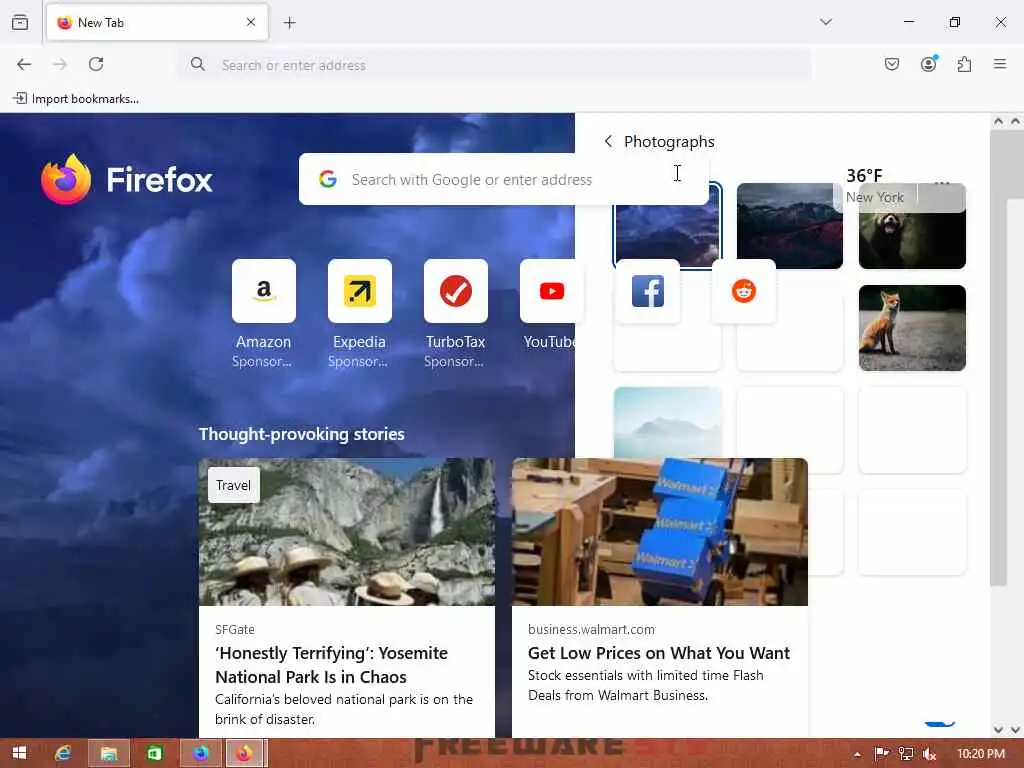Switch to Firefox taskbar button

tap(245, 753)
